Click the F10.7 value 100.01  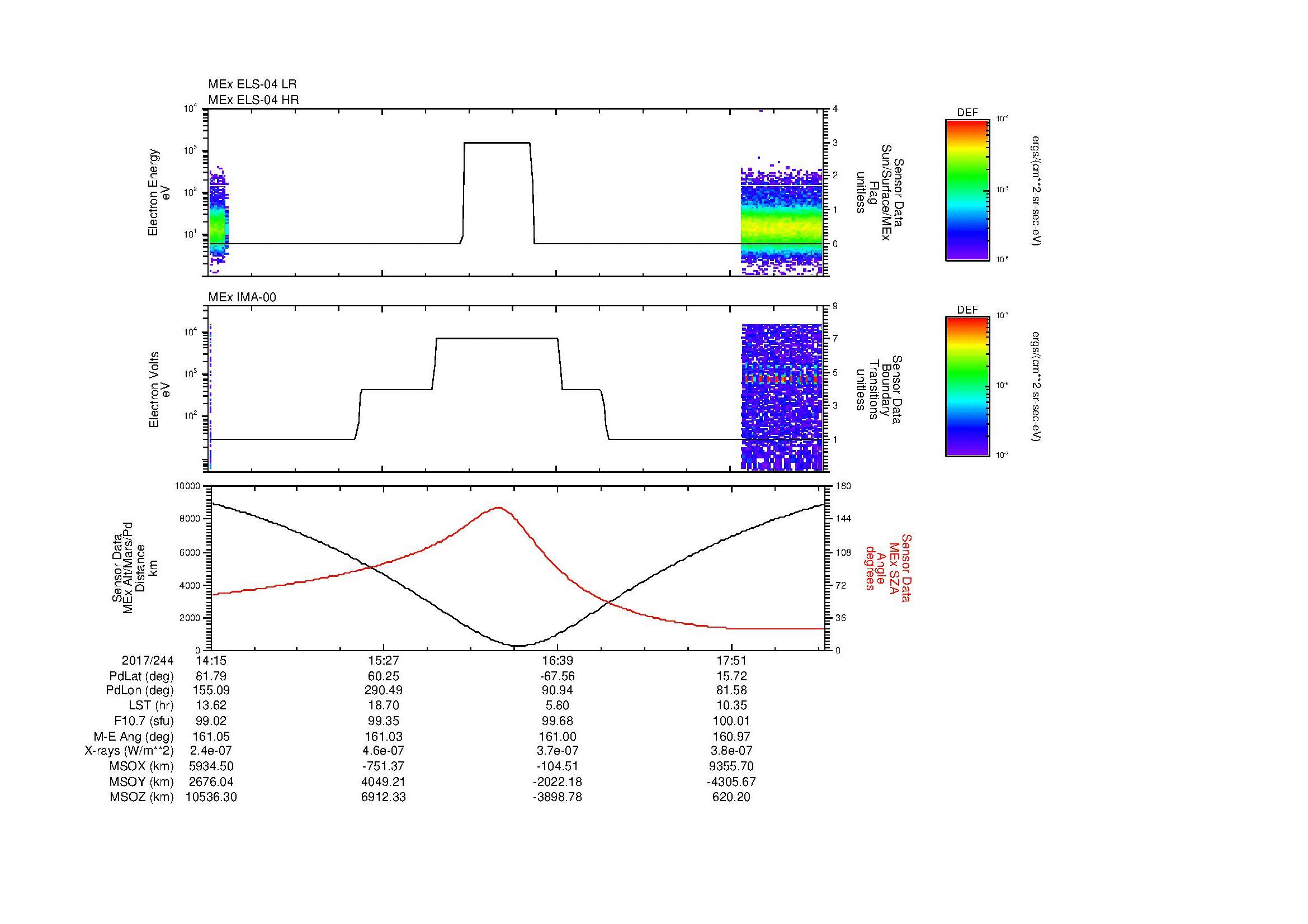pos(731,721)
